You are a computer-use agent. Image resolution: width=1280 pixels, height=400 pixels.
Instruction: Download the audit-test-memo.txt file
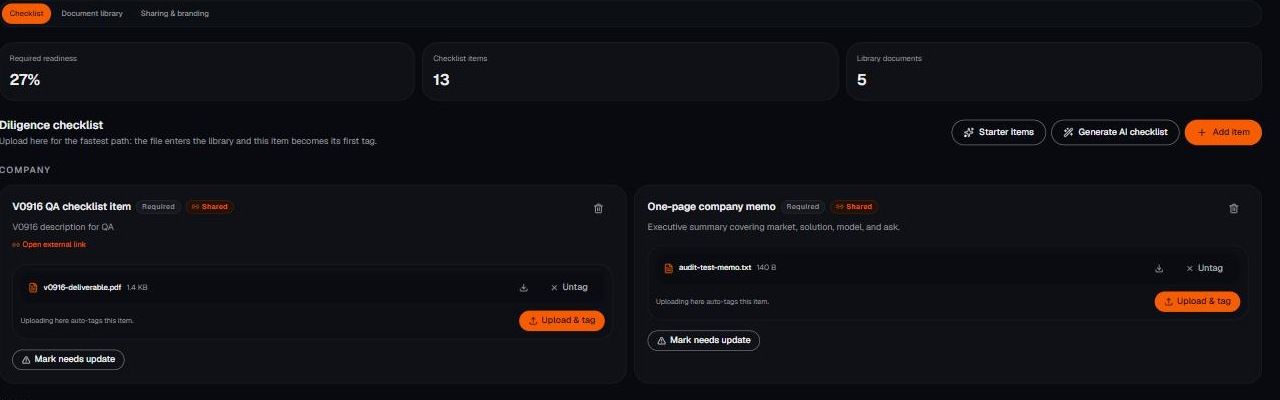click(1159, 268)
